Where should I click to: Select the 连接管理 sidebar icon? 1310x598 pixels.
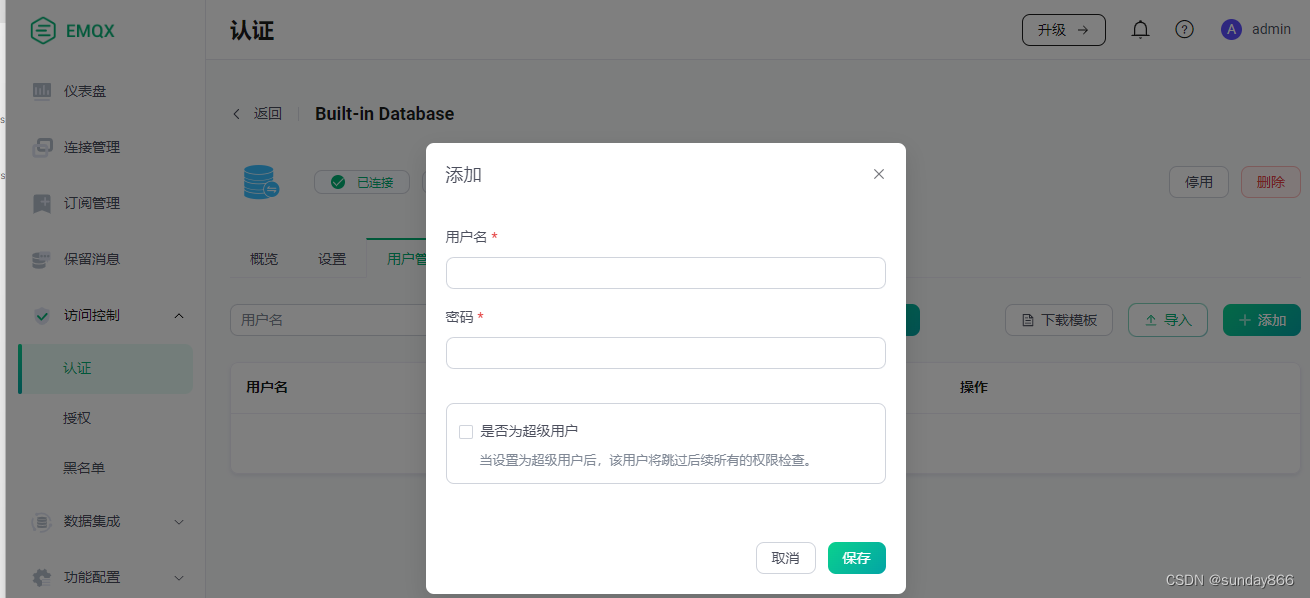(x=41, y=147)
